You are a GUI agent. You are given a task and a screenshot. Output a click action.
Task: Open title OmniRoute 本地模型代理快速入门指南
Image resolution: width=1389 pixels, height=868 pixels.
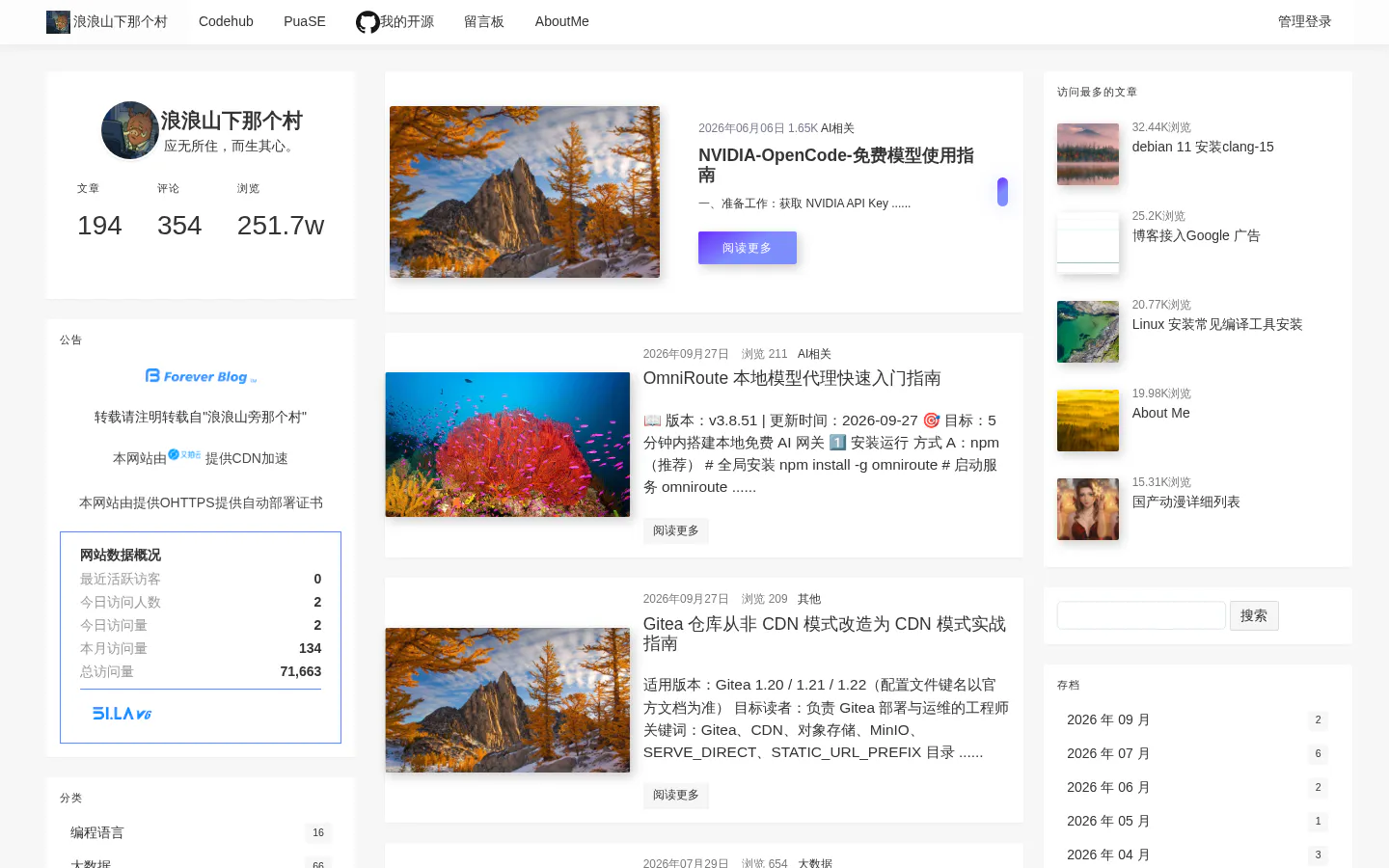tap(792, 378)
